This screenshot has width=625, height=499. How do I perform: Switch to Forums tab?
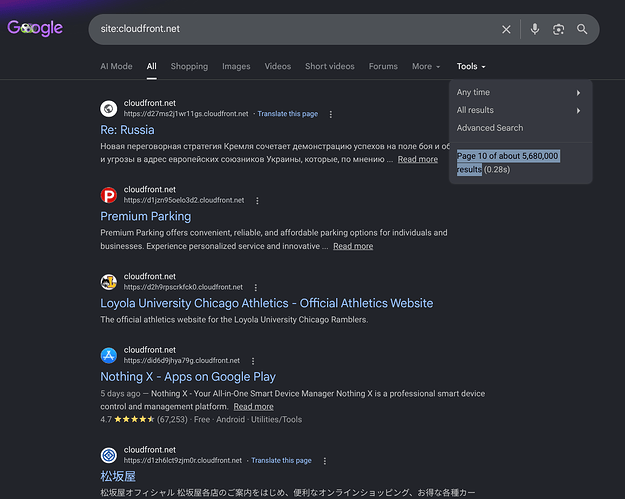tap(383, 67)
